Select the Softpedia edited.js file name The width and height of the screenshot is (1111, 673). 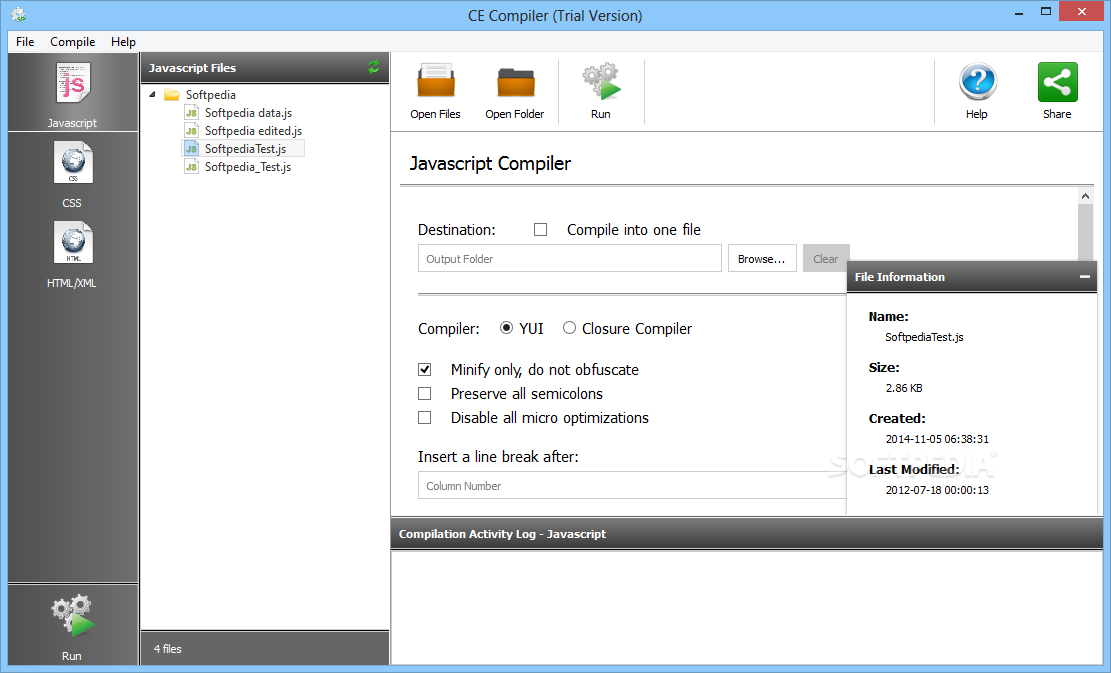253,130
